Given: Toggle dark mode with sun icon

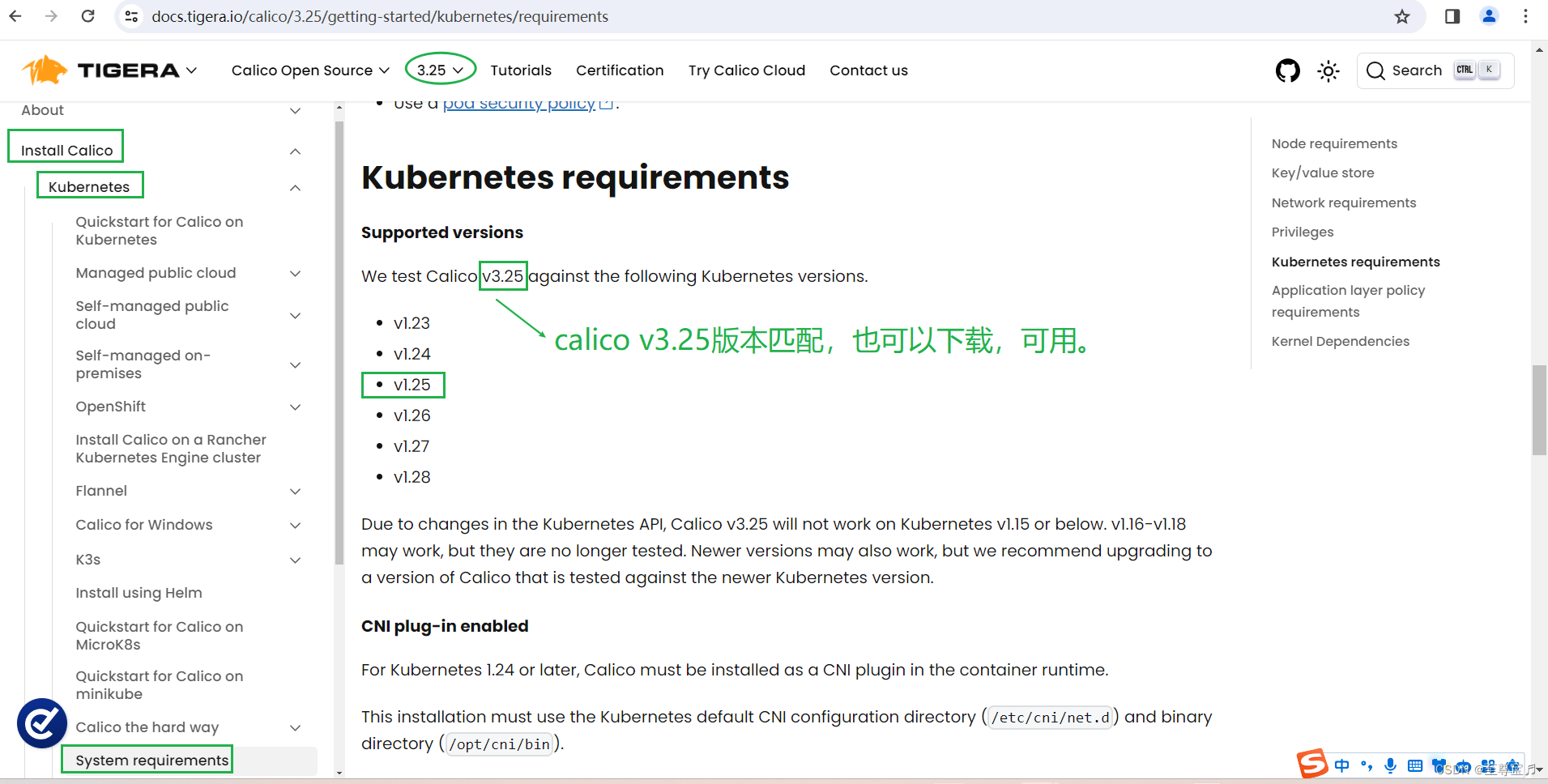Looking at the screenshot, I should [x=1328, y=70].
